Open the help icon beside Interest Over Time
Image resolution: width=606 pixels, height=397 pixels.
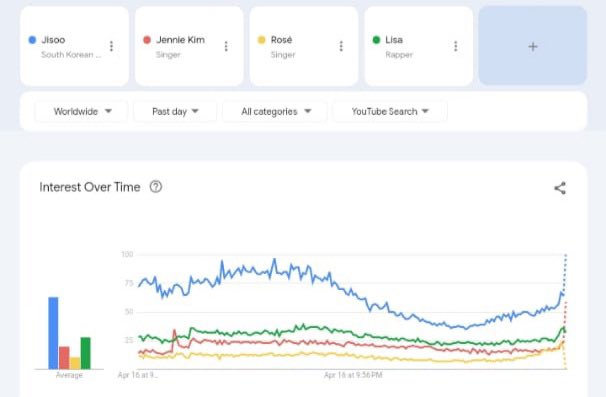point(156,187)
